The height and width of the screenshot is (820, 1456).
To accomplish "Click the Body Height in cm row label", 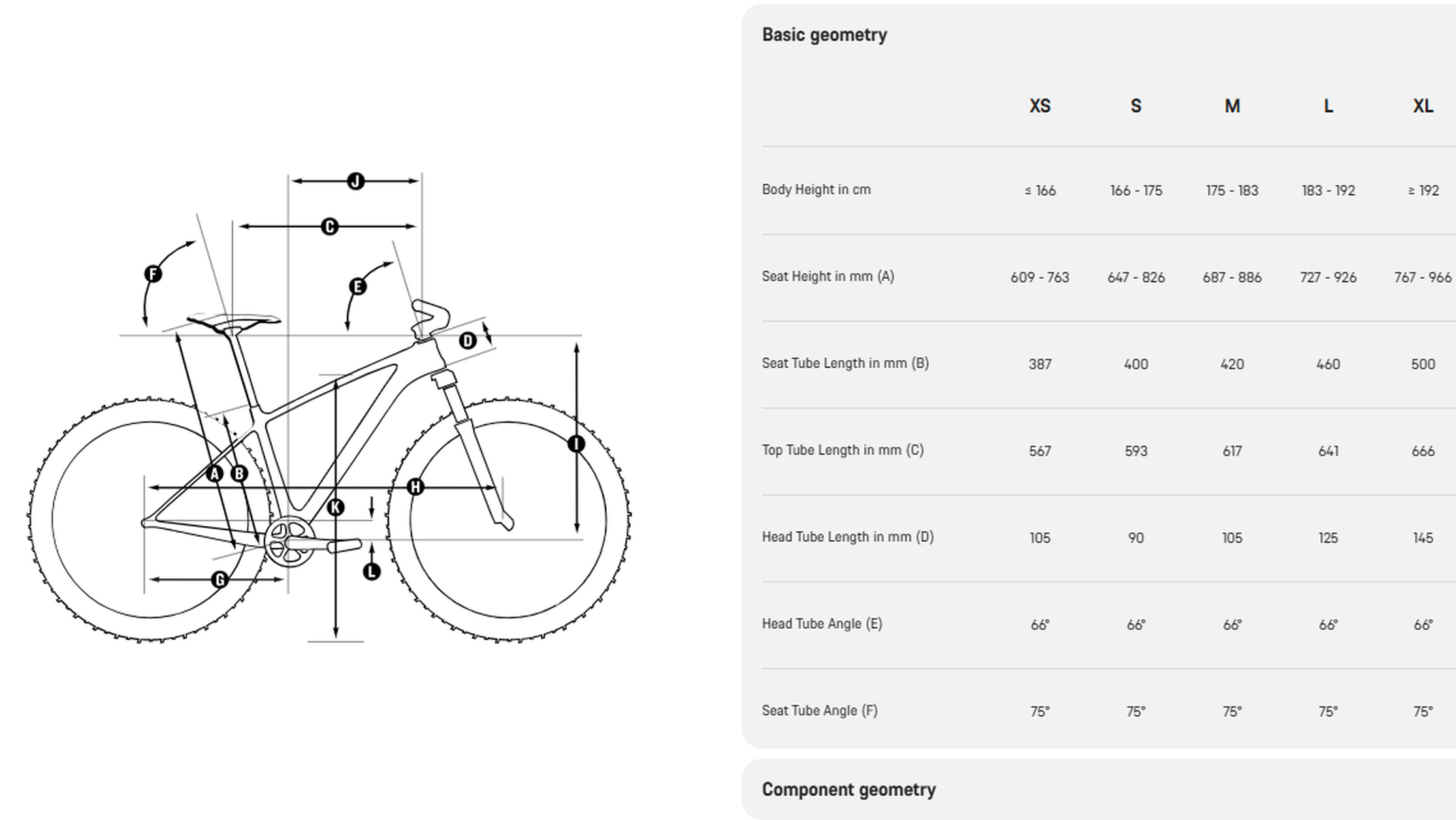I will pyautogui.click(x=816, y=189).
